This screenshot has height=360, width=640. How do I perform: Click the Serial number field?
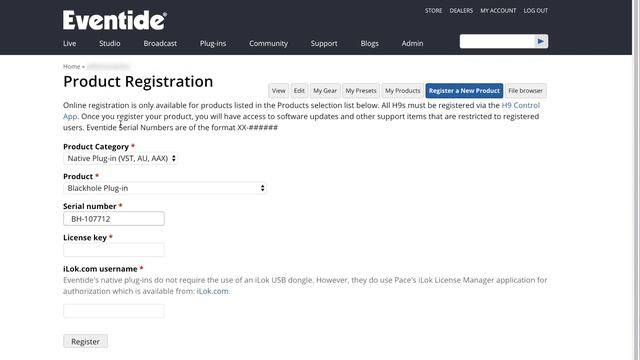(x=114, y=219)
